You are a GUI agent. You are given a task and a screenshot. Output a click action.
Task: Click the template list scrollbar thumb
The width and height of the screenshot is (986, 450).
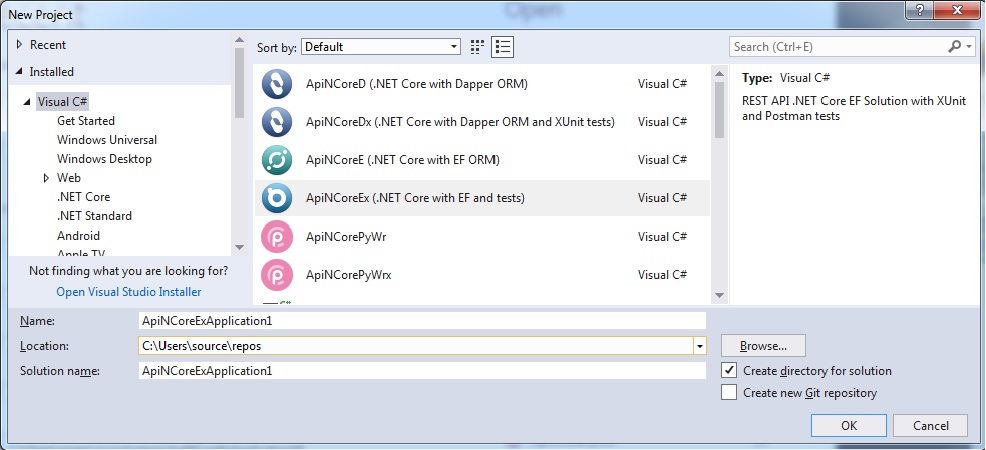click(x=719, y=110)
